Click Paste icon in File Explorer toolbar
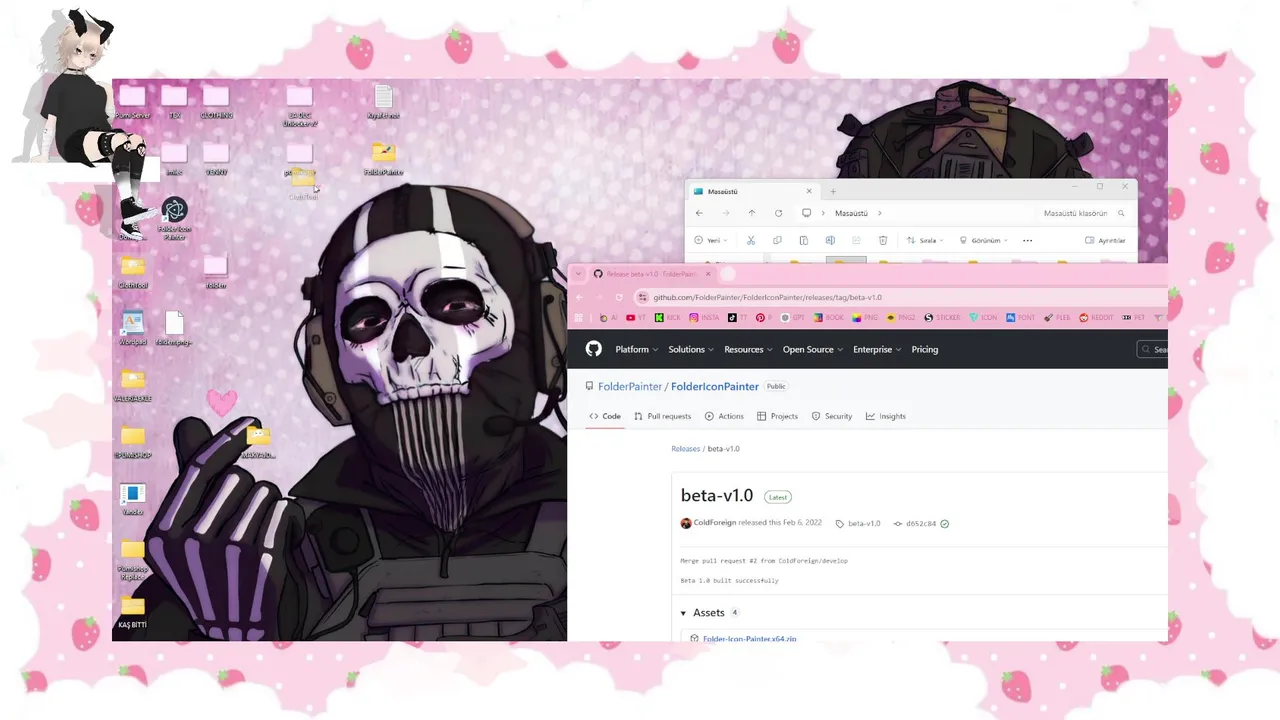Image resolution: width=1280 pixels, height=720 pixels. tap(803, 240)
